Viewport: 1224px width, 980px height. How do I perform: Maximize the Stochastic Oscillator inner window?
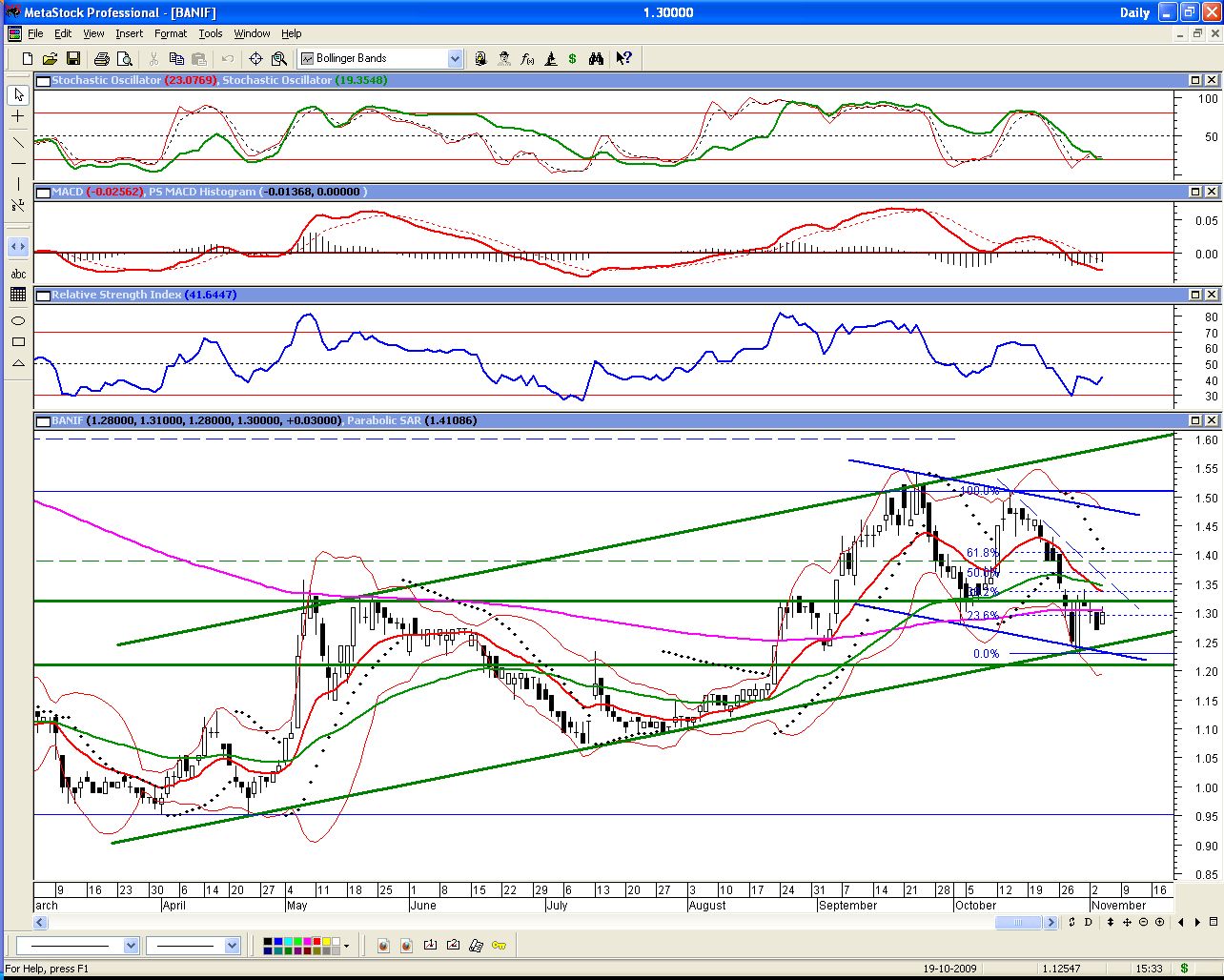[x=1195, y=81]
